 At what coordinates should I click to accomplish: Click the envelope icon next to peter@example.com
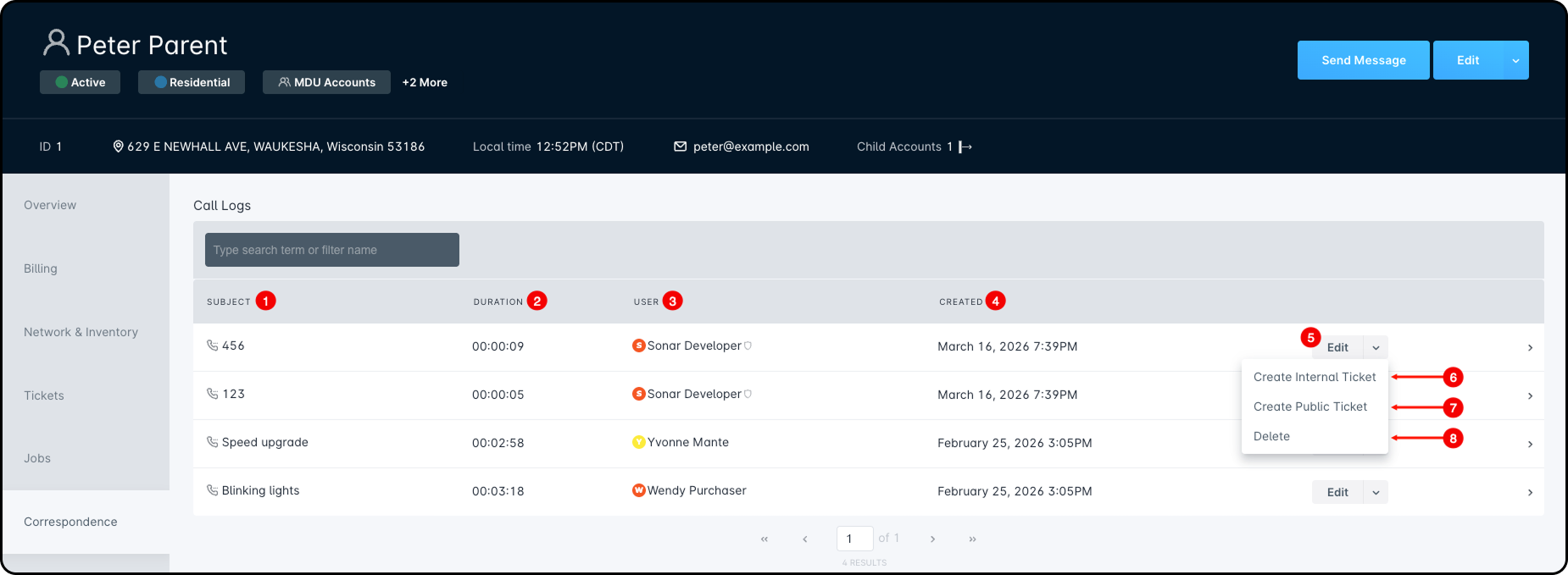pyautogui.click(x=680, y=147)
